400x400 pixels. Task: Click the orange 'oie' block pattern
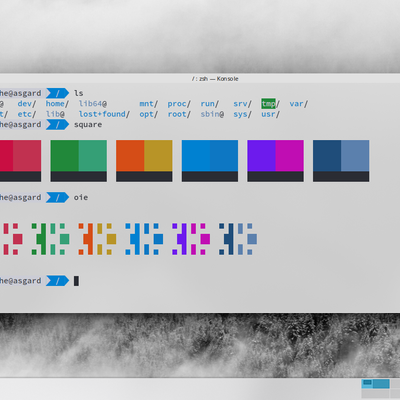click(x=97, y=239)
